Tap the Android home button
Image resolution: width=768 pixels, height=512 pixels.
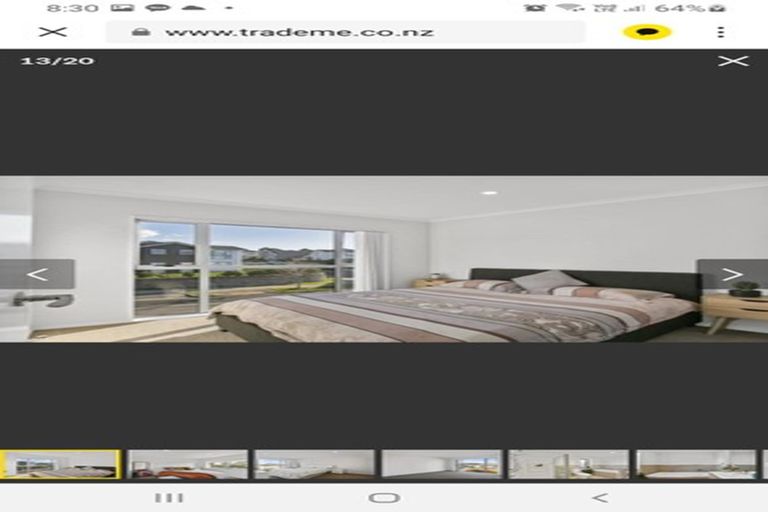tap(384, 498)
